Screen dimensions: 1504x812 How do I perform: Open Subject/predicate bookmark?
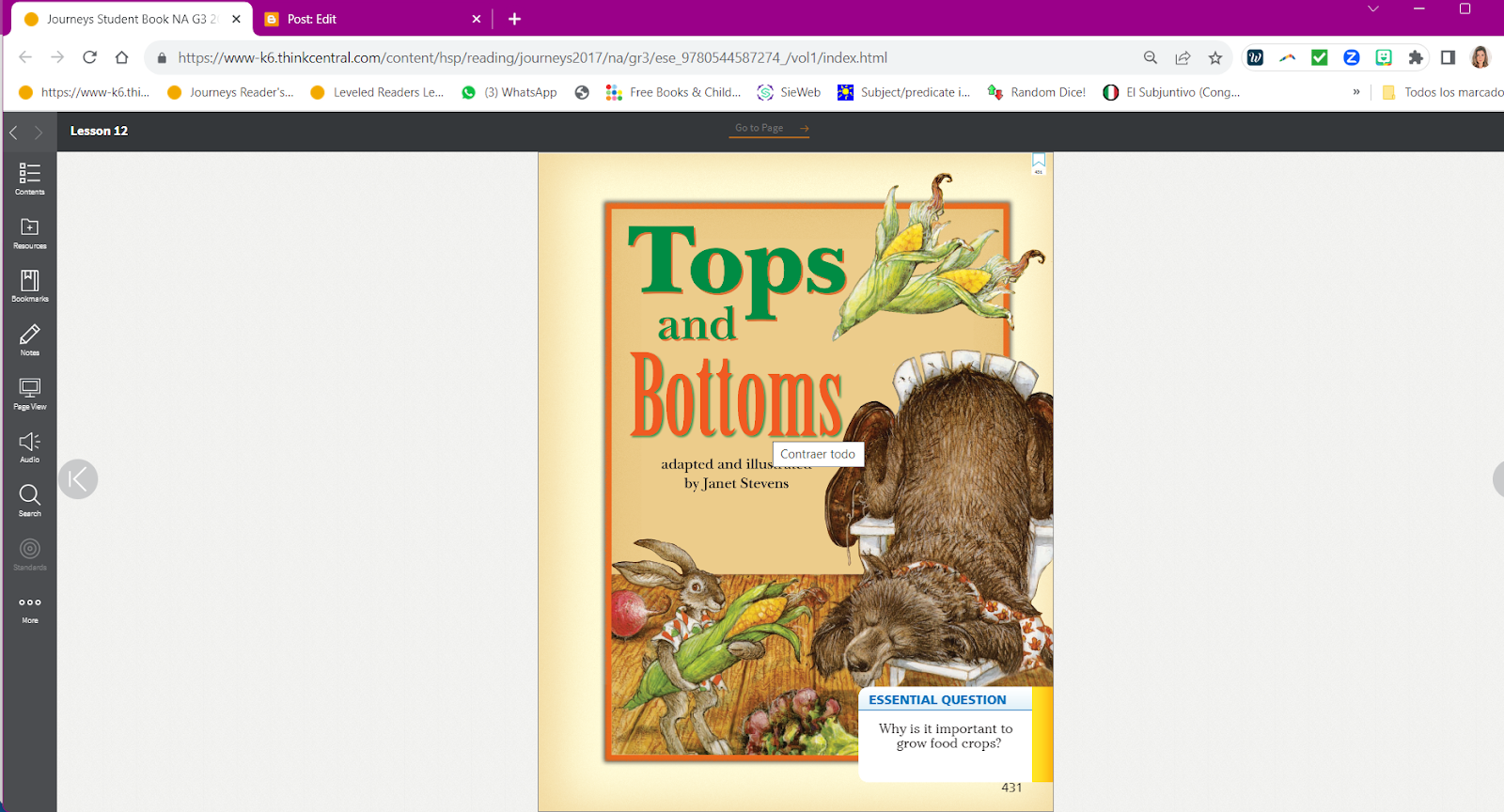pyautogui.click(x=904, y=92)
